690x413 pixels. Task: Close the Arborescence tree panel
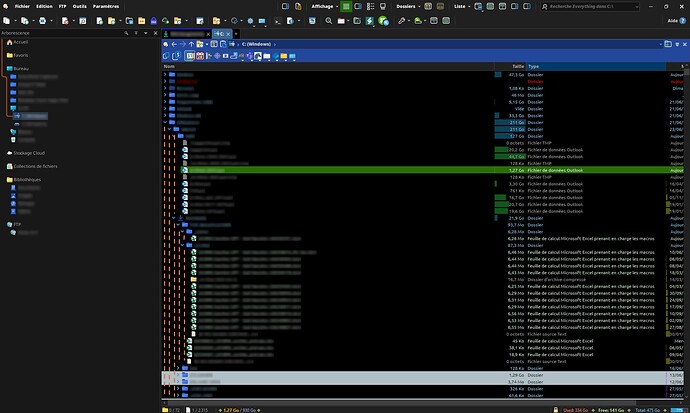tap(155, 33)
